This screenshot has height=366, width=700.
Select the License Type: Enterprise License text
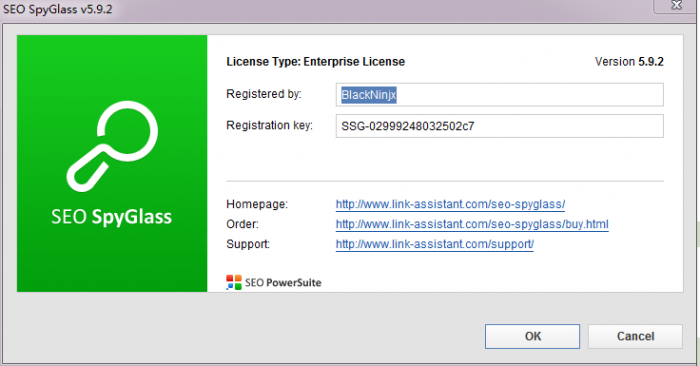(x=315, y=62)
